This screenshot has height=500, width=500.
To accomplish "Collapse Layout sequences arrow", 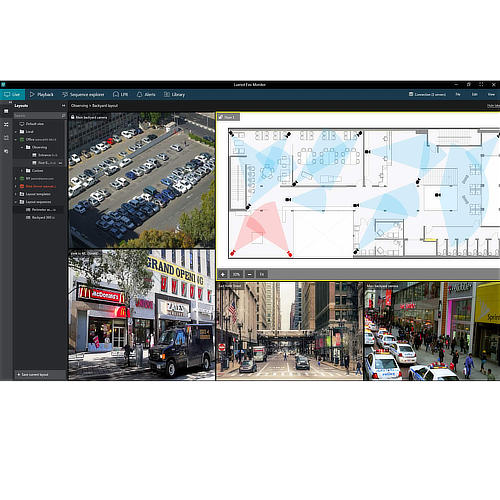I will (x=16, y=202).
